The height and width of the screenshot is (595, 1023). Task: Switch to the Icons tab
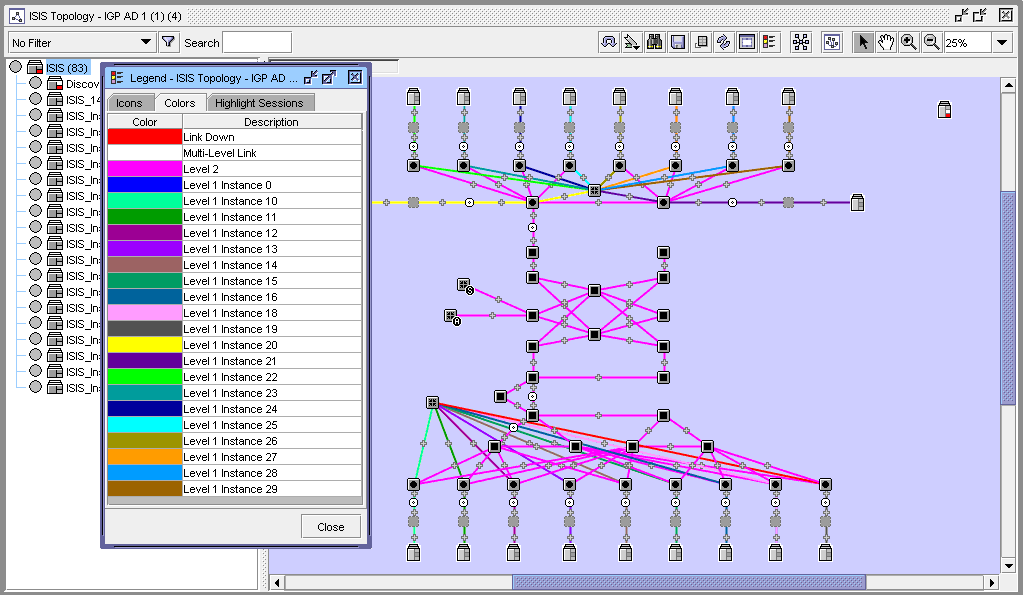(129, 103)
